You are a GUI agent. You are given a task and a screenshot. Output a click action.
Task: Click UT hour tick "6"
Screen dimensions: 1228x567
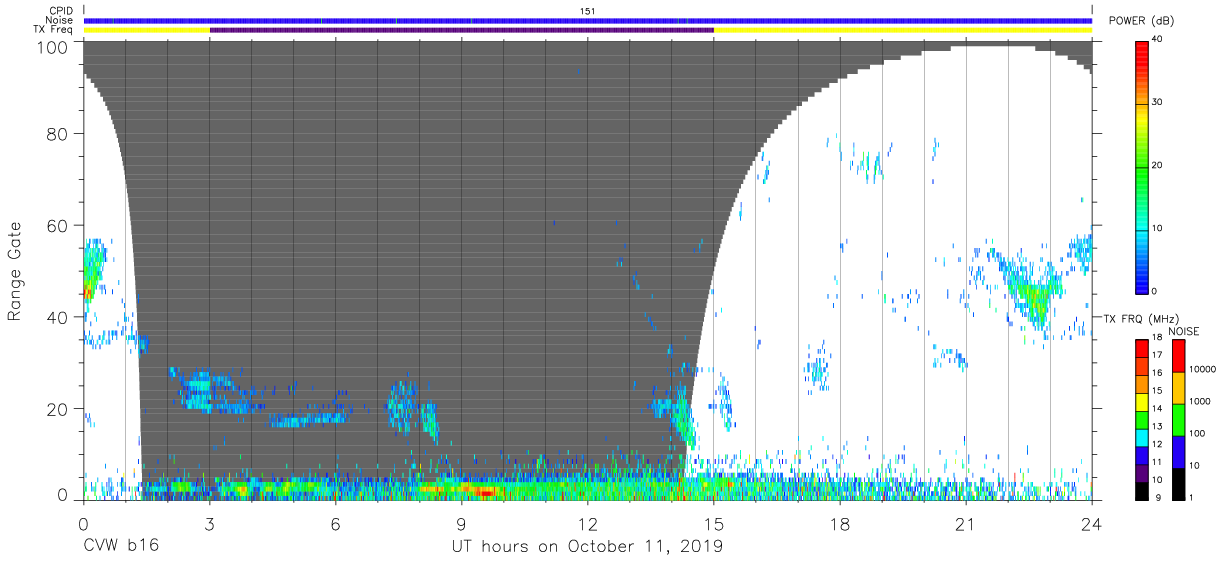coord(336,523)
